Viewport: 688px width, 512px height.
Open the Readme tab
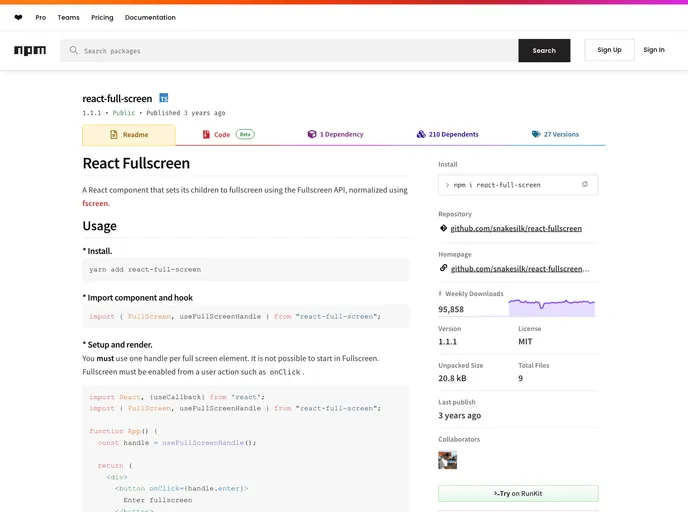[x=129, y=135]
